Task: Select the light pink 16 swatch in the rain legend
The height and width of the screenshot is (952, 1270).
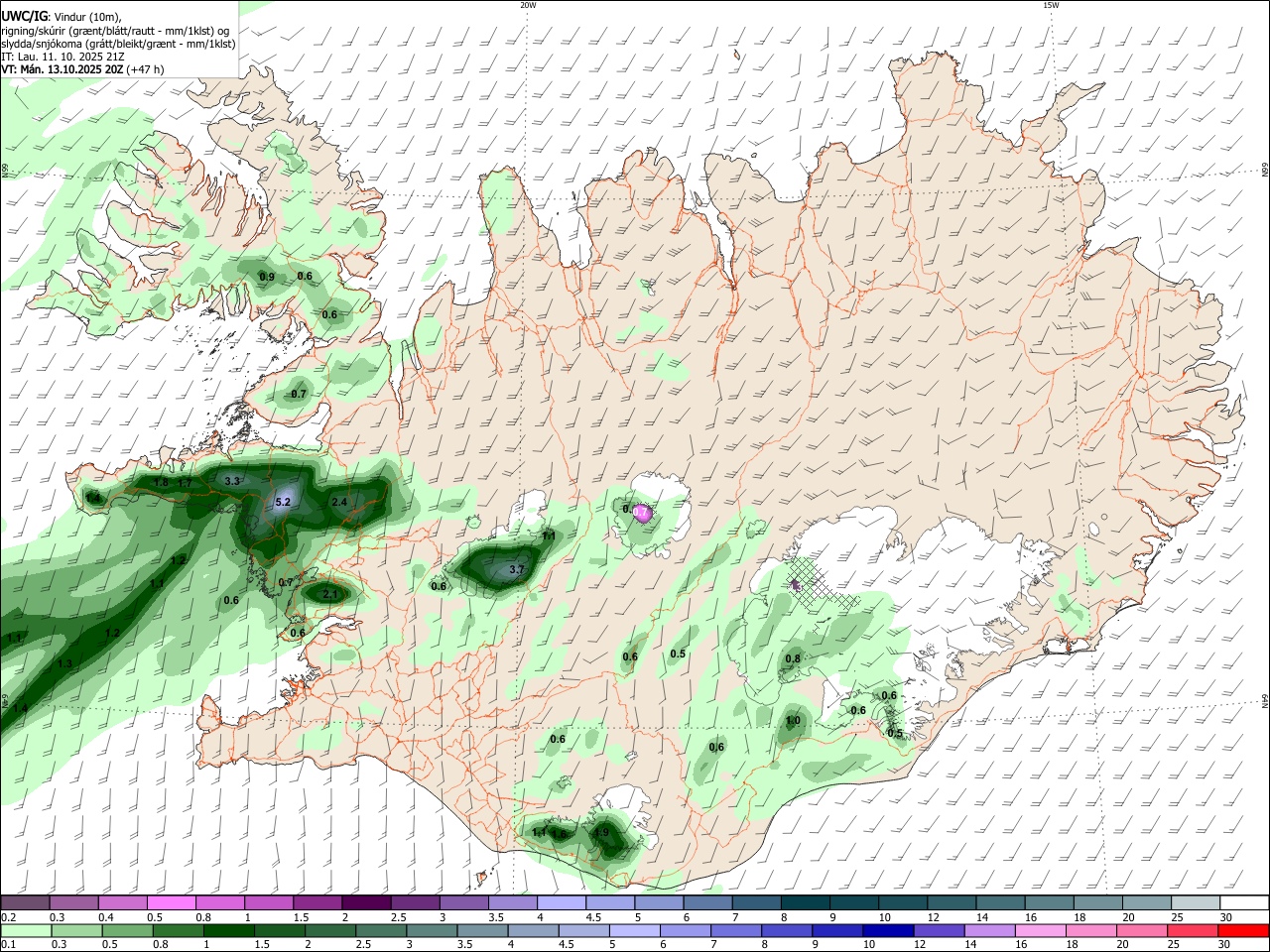Action: click(x=1040, y=930)
